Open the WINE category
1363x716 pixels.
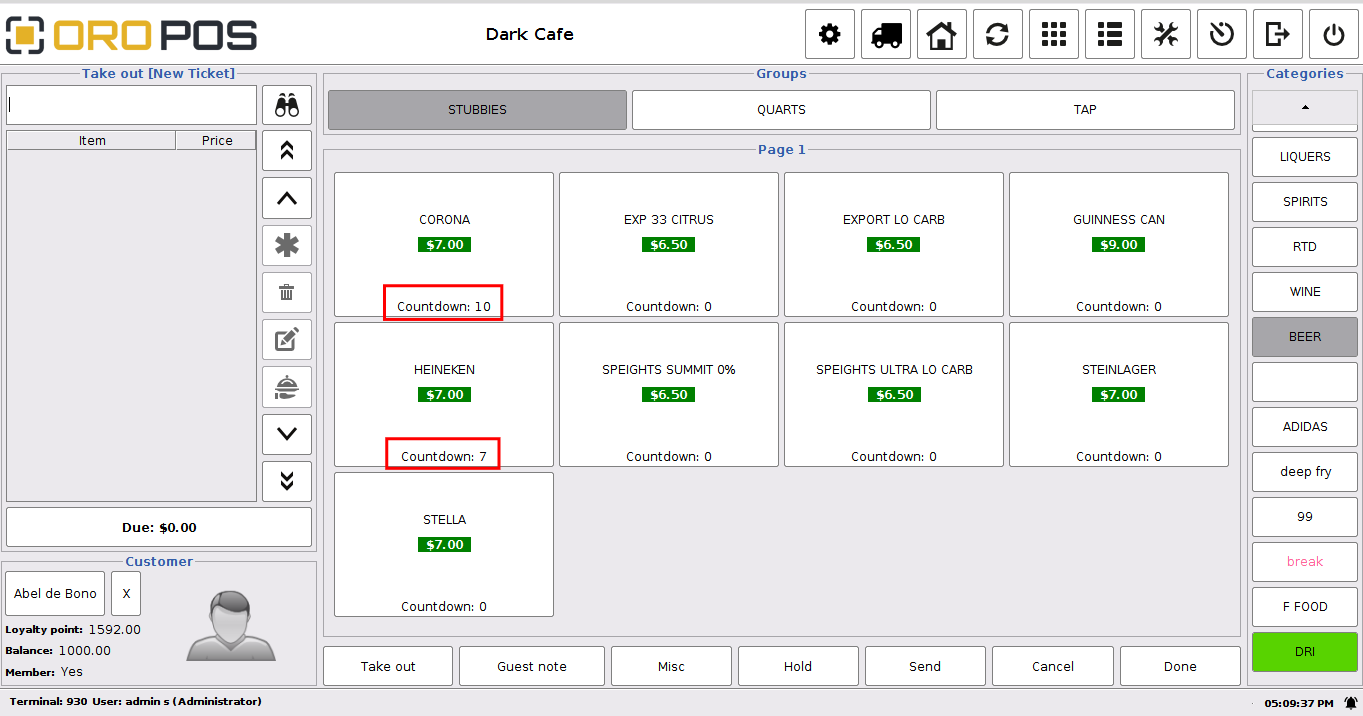point(1305,292)
